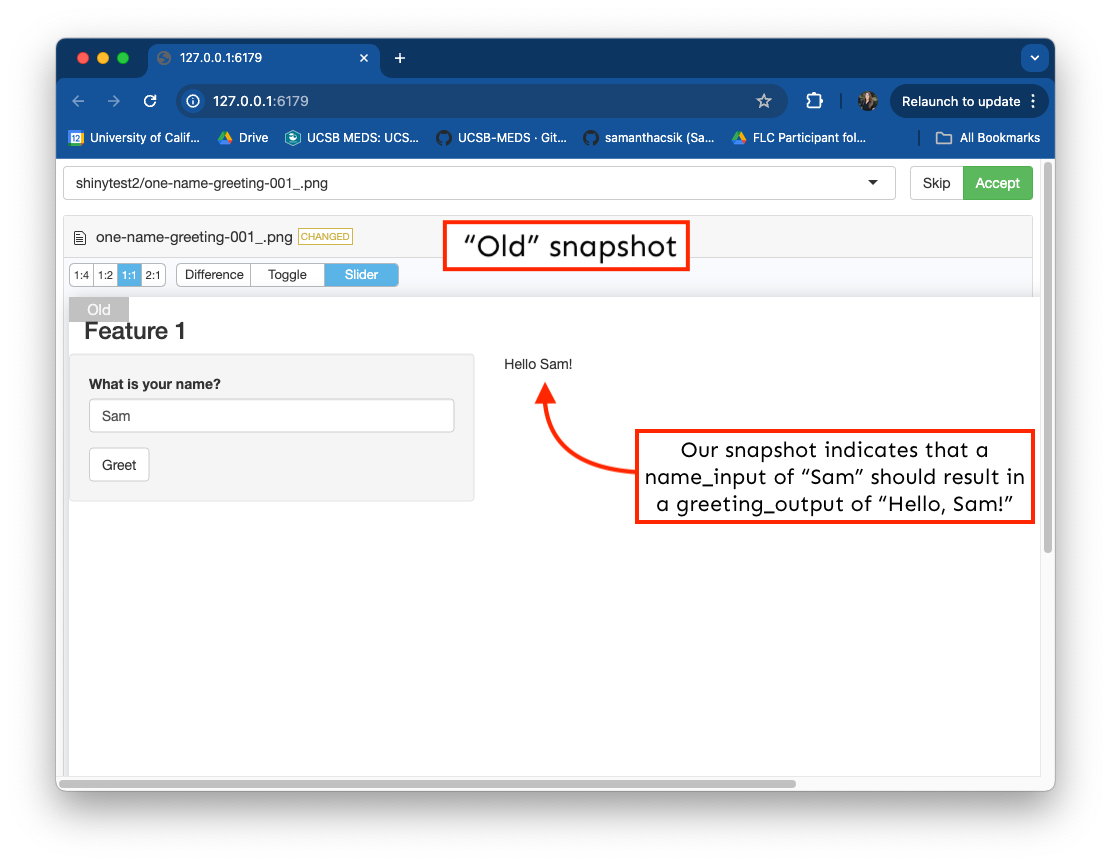1111x865 pixels.
Task: Open the browser extensions puzzle icon
Action: [814, 101]
